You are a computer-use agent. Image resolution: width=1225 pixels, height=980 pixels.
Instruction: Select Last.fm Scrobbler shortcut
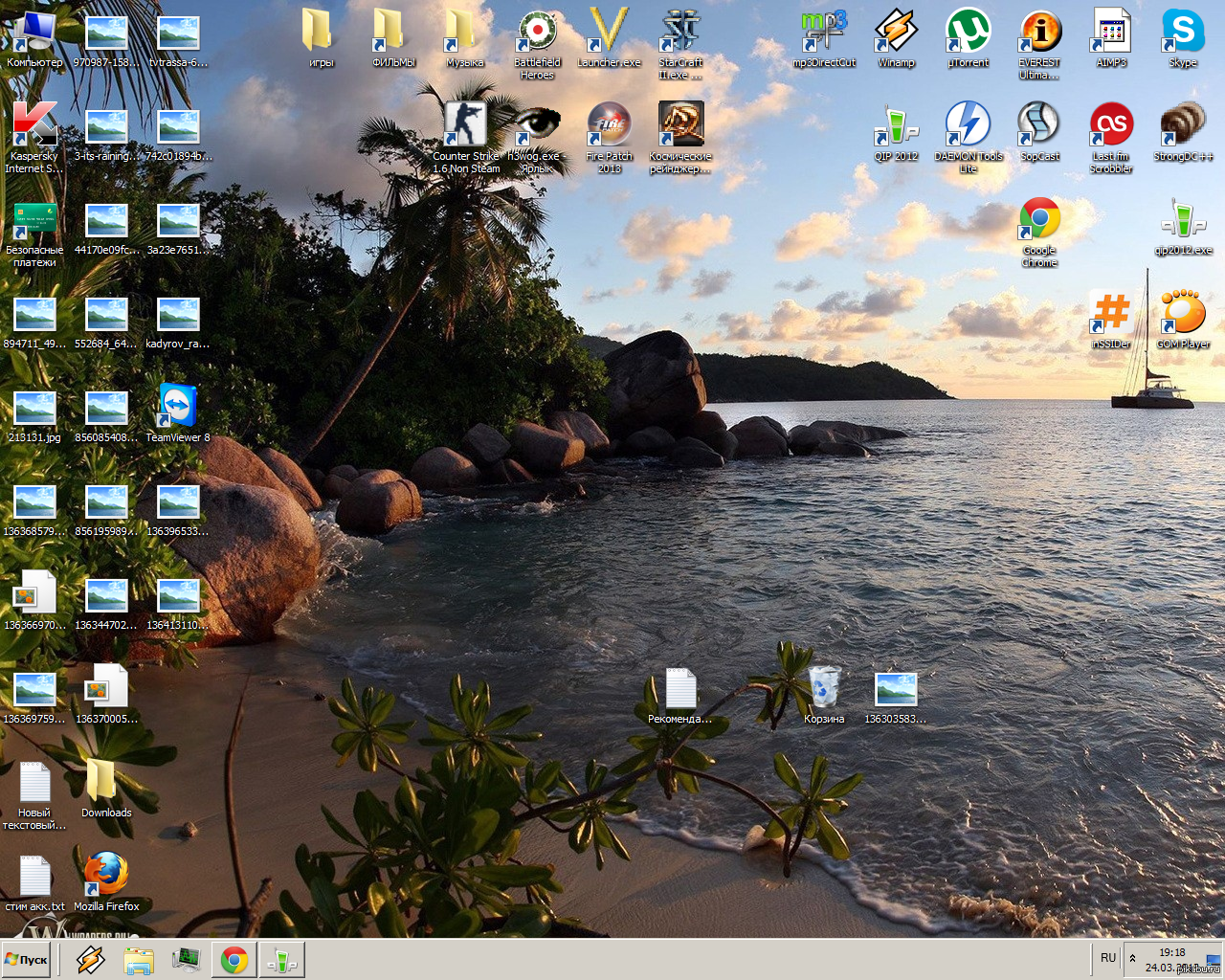click(x=1111, y=138)
